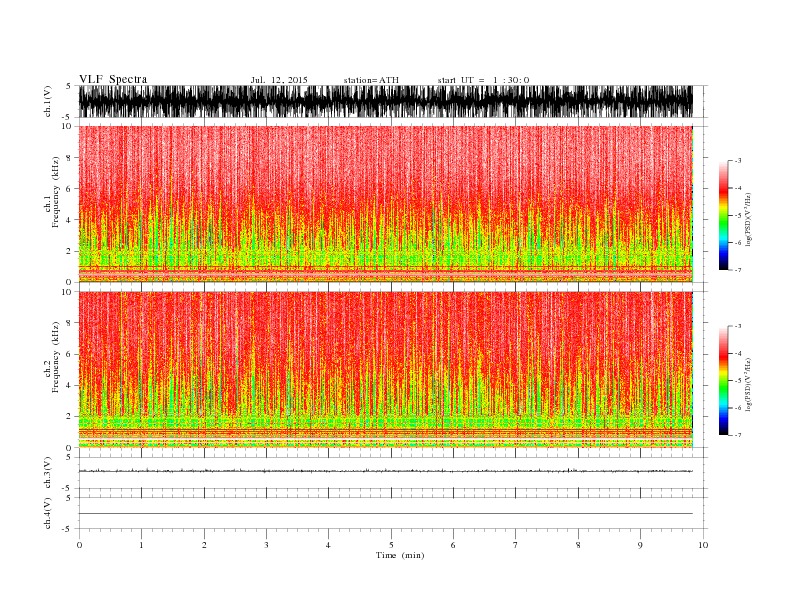Click the flat ch.4(V) waveform line
The width and height of the screenshot is (792, 612).
click(x=386, y=514)
